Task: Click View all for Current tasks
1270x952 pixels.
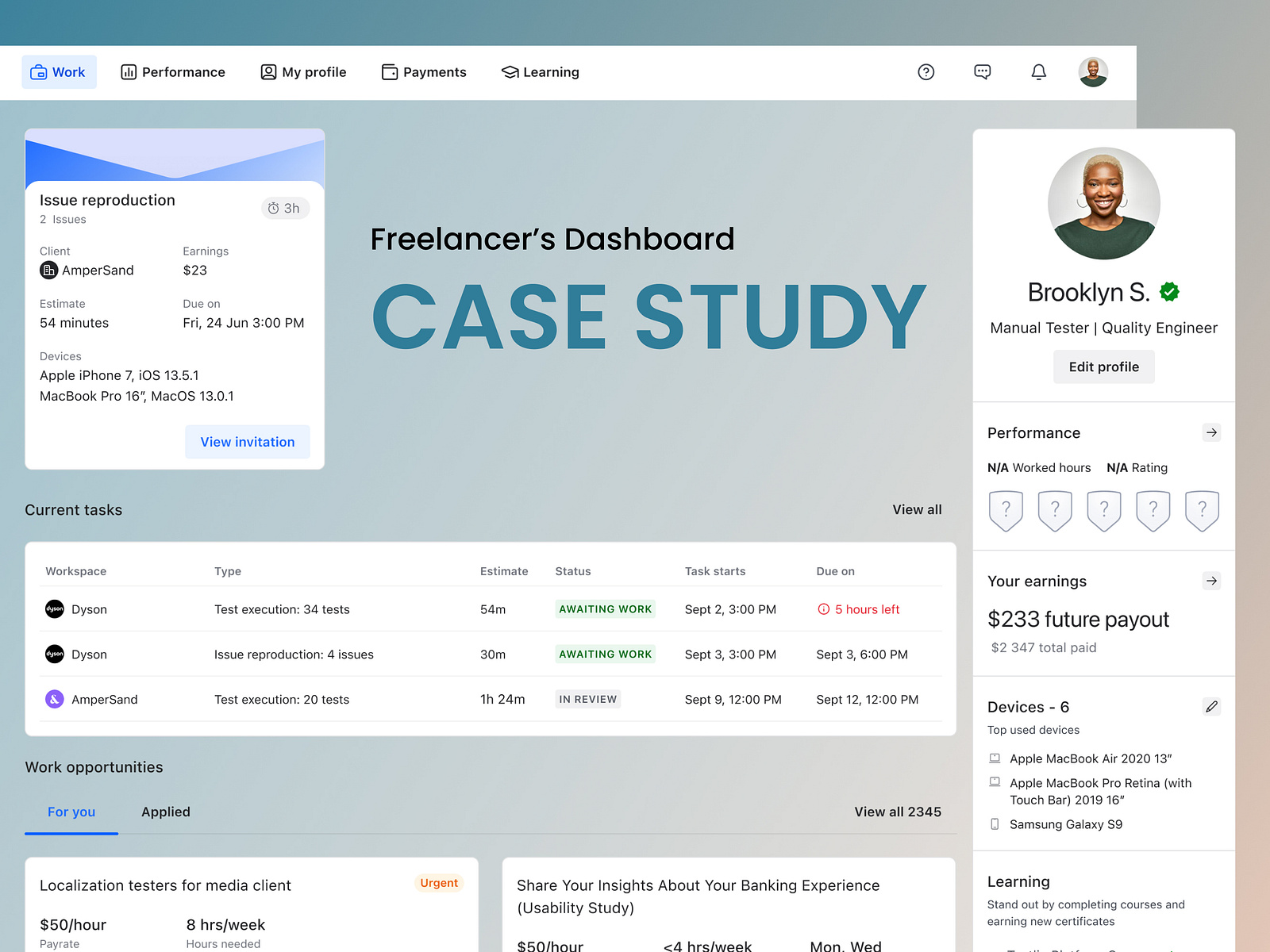Action: [917, 510]
